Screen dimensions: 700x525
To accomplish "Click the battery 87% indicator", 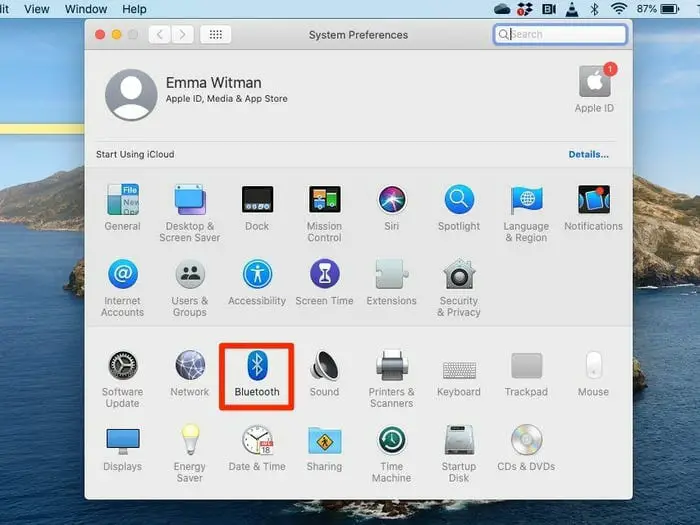I will [x=658, y=9].
